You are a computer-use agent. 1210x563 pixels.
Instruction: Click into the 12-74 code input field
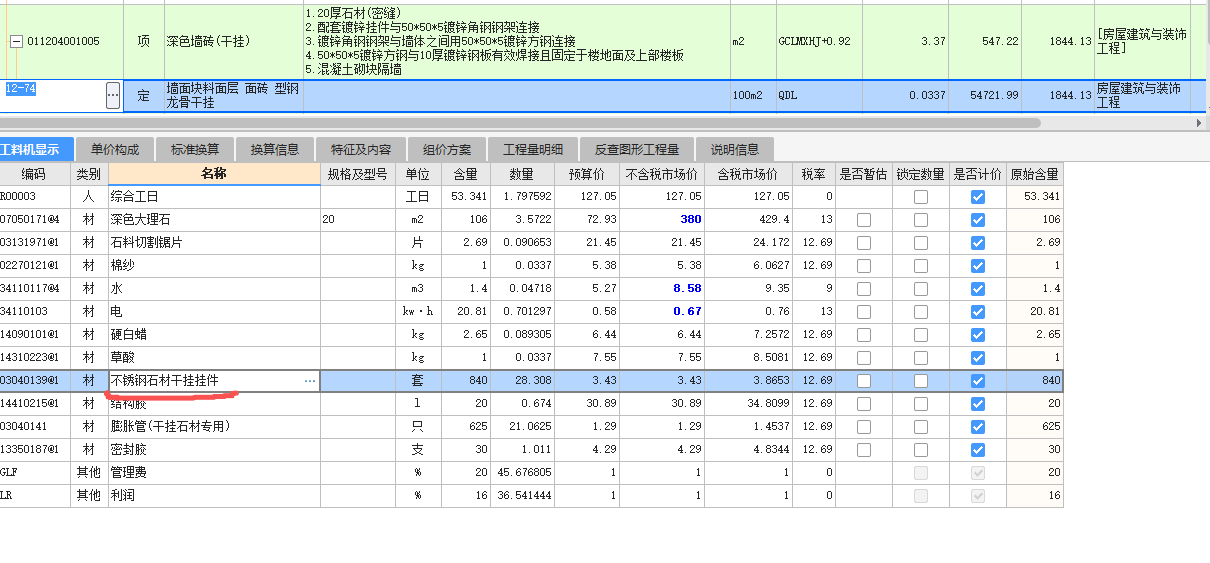tap(52, 96)
